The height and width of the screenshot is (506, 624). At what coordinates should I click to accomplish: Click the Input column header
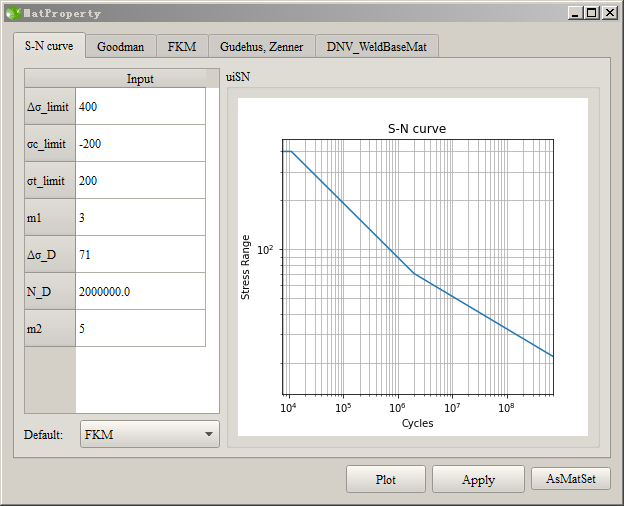click(140, 78)
